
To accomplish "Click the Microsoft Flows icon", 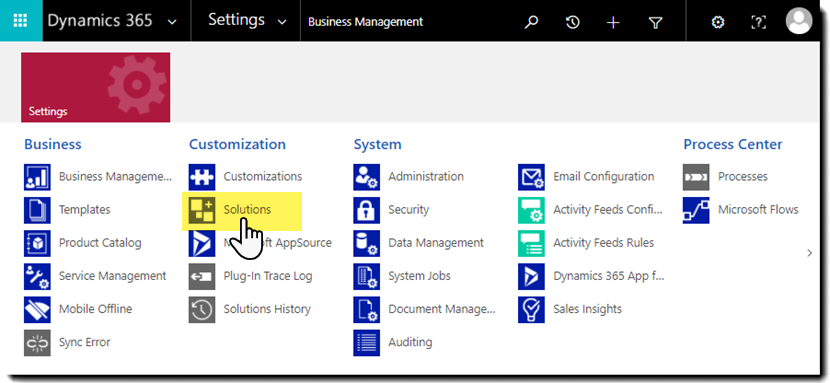I will tap(696, 210).
